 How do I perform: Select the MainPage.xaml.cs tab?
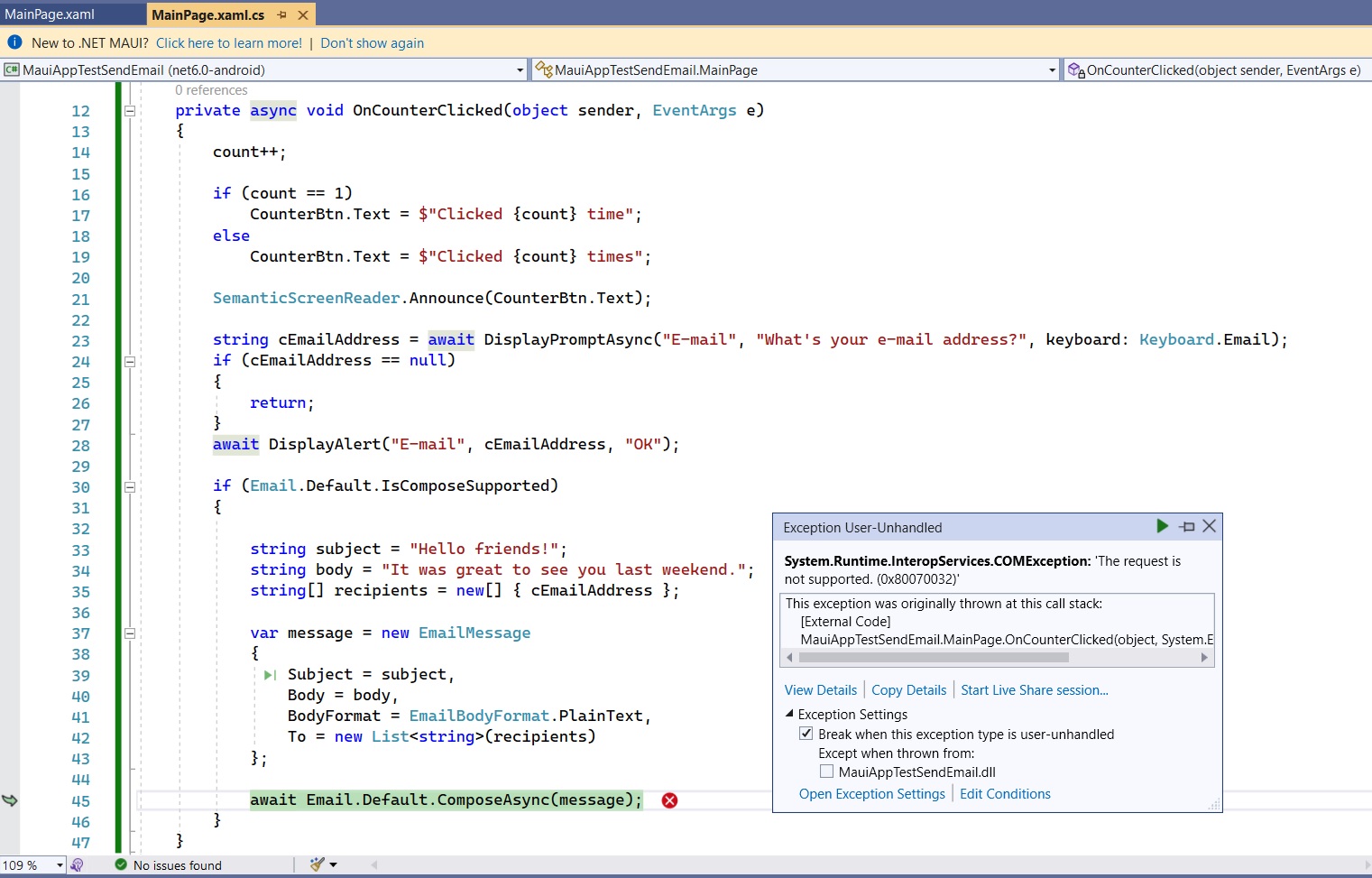coord(207,14)
